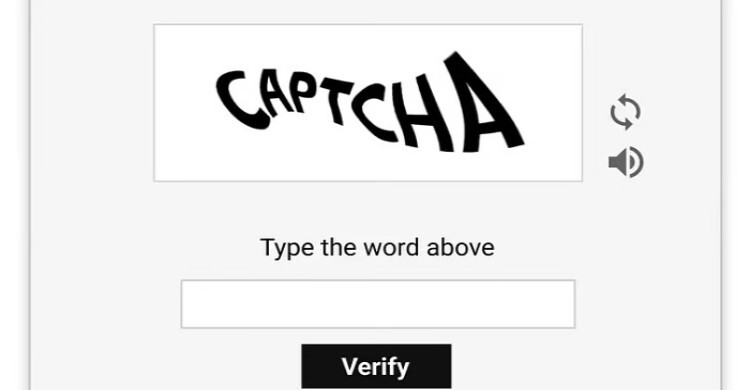Refresh the CAPTCHA with the circular arrows icon

pyautogui.click(x=625, y=111)
